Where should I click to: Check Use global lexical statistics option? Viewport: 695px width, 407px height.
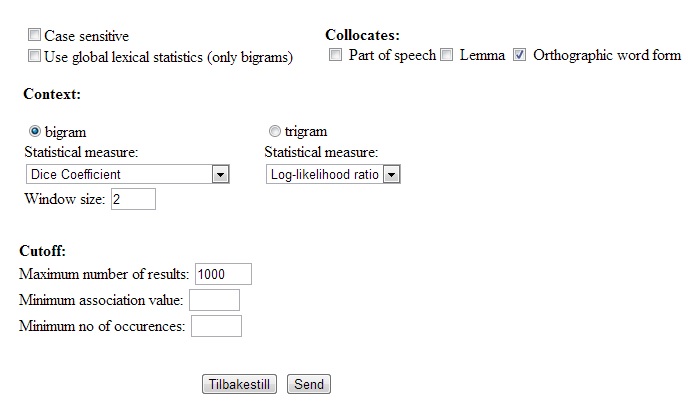click(x=35, y=57)
